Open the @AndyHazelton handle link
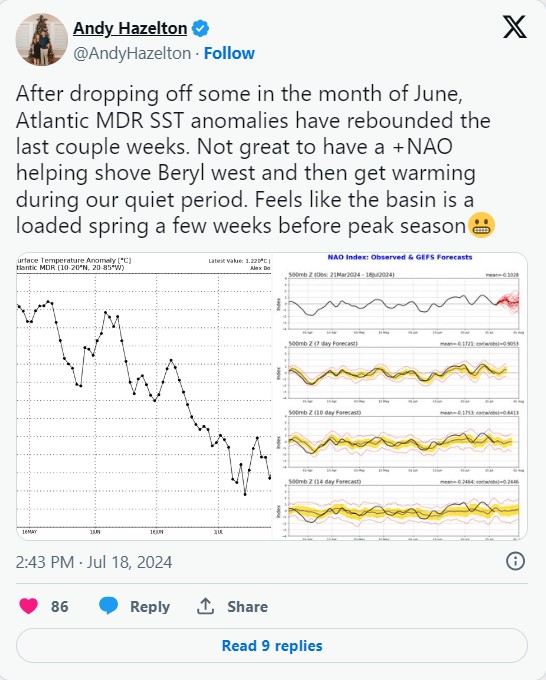The width and height of the screenshot is (546, 680). [x=132, y=53]
